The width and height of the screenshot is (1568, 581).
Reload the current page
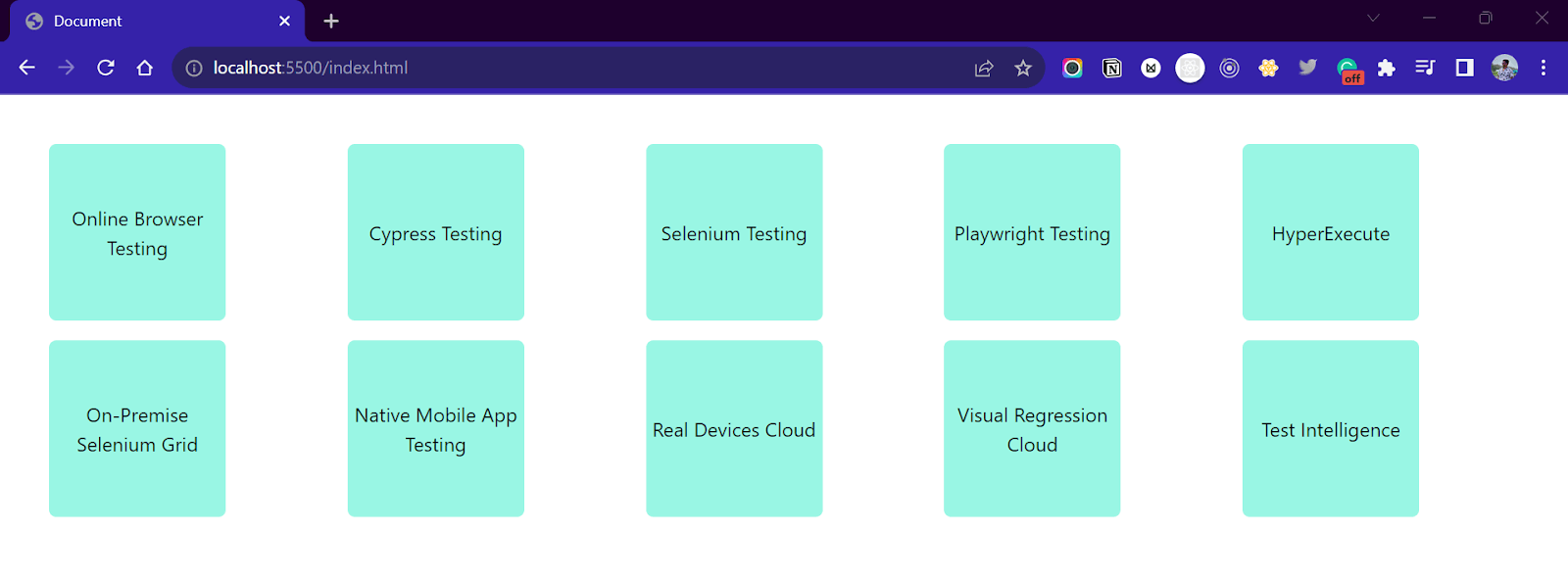point(106,68)
